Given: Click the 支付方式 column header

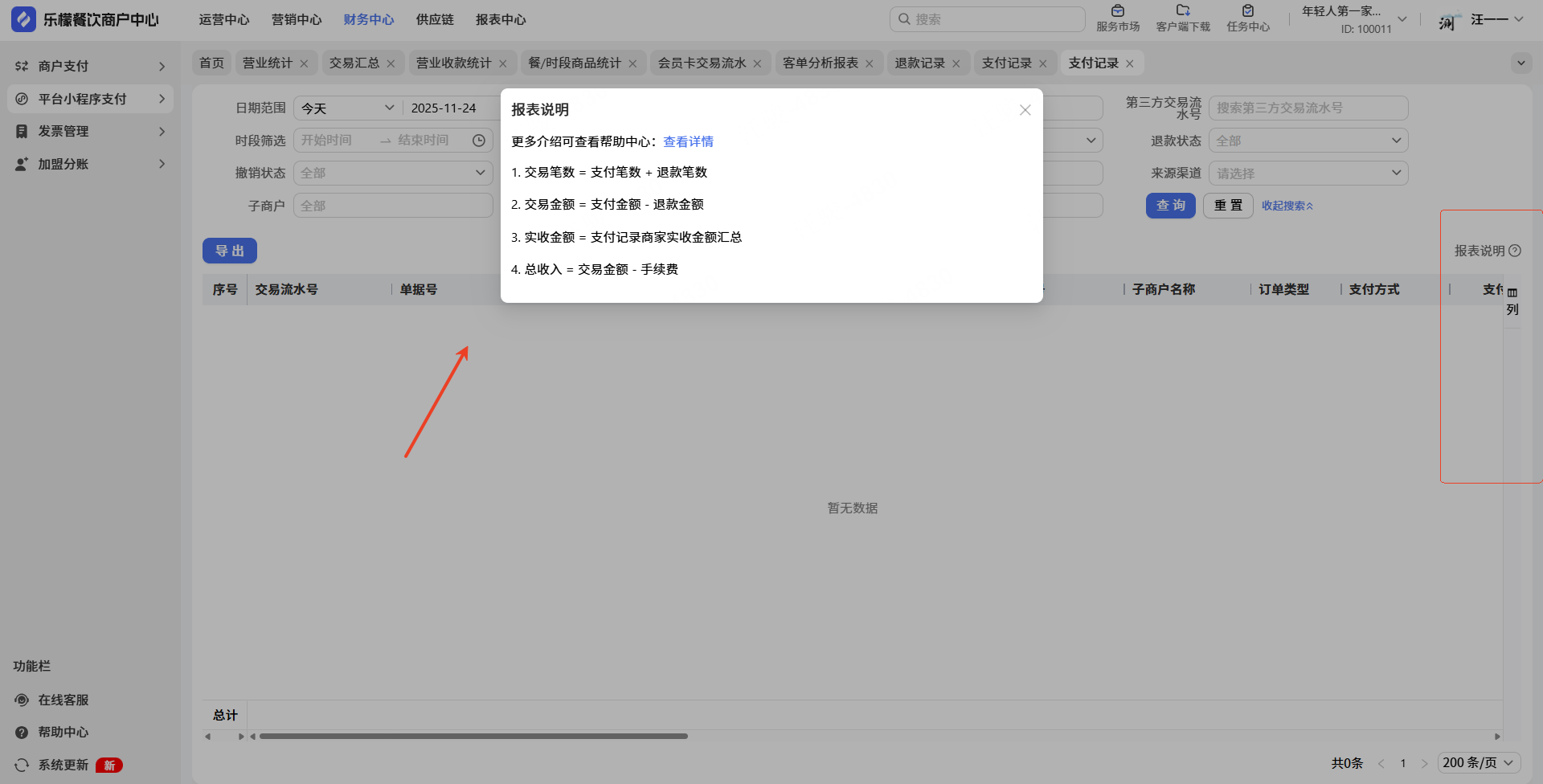Looking at the screenshot, I should coord(1374,289).
